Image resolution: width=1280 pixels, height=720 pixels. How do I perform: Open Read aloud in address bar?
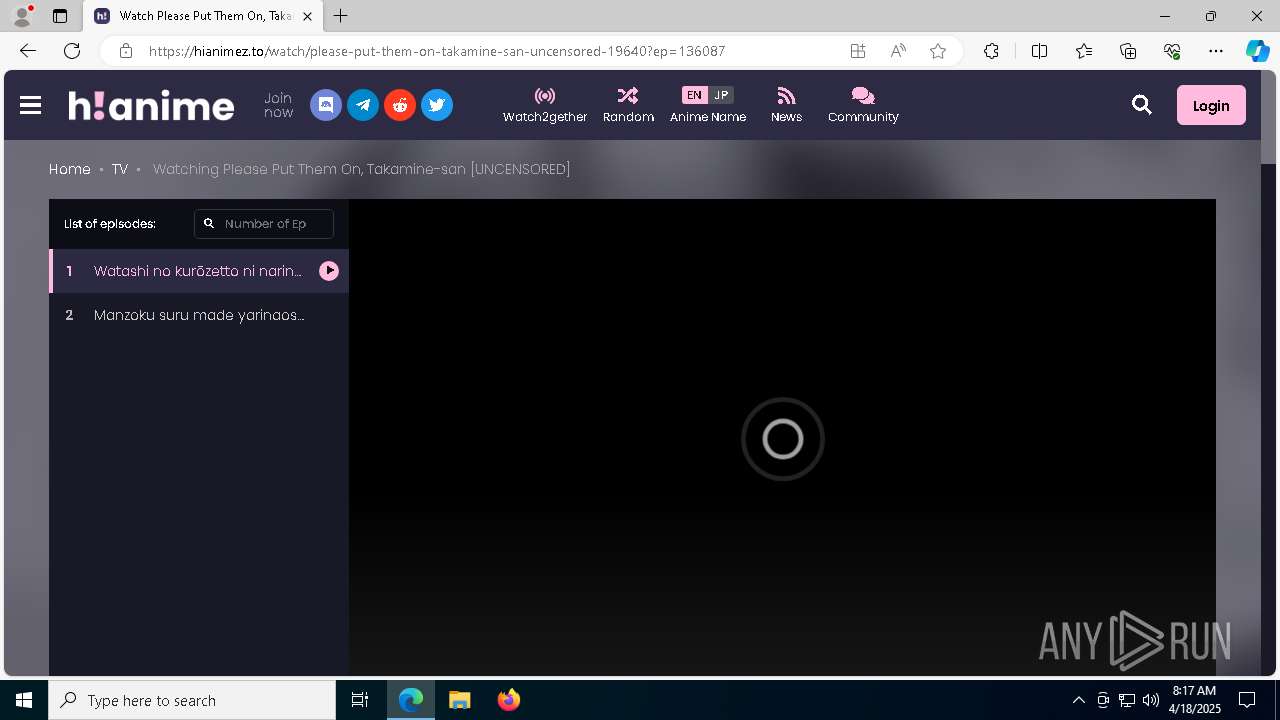(x=898, y=51)
